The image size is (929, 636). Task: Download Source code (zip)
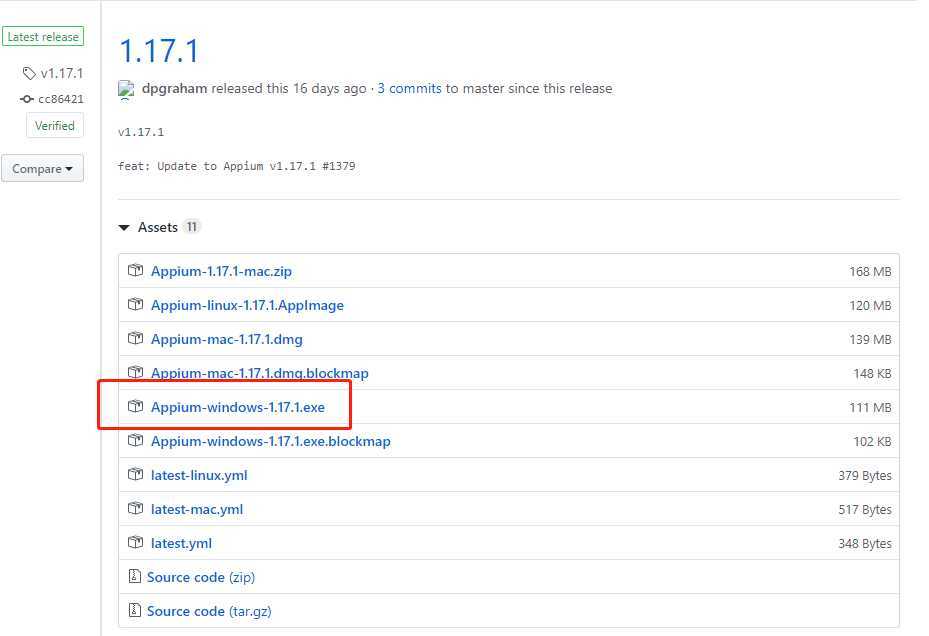(x=201, y=577)
